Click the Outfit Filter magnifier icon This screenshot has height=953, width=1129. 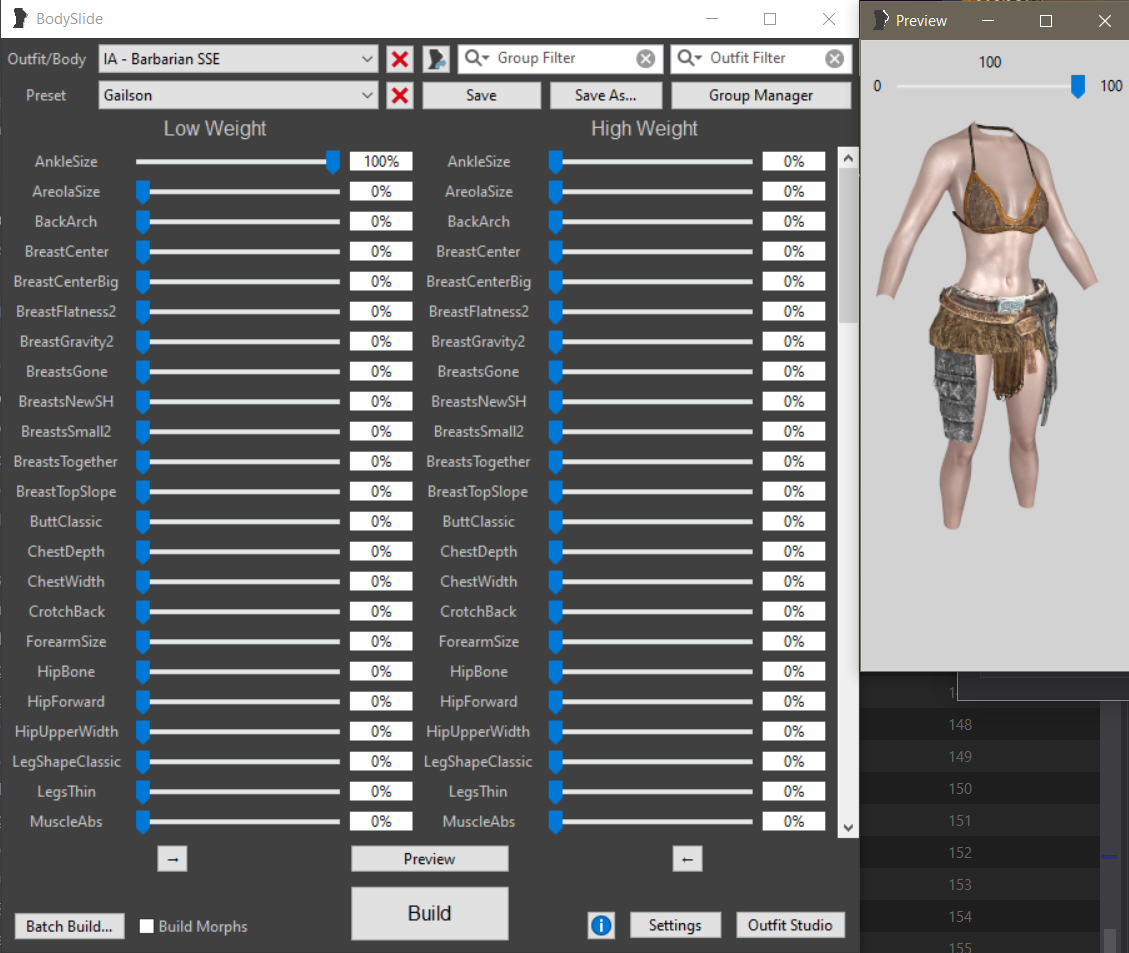tap(689, 58)
